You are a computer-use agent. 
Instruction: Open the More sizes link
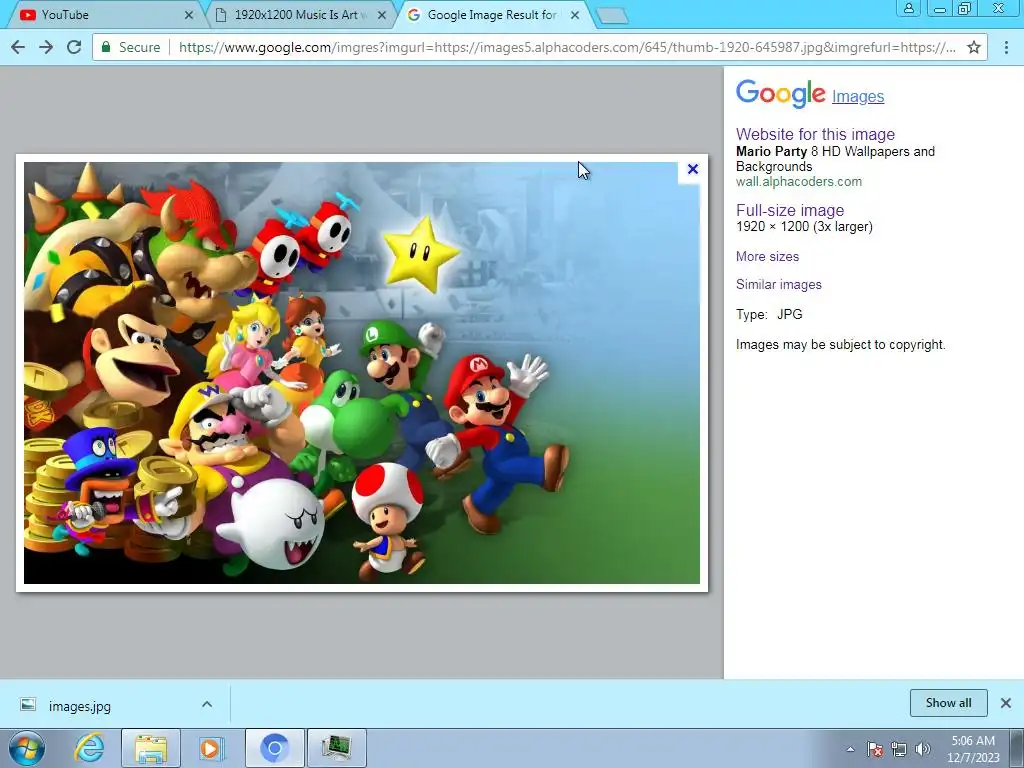pos(767,256)
